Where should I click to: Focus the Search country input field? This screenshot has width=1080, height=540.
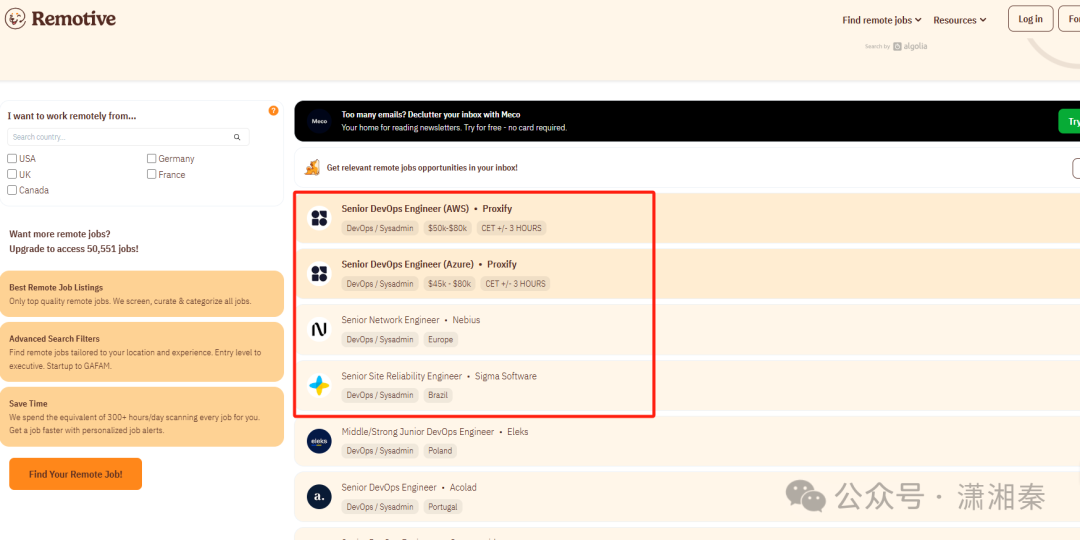pyautogui.click(x=128, y=137)
